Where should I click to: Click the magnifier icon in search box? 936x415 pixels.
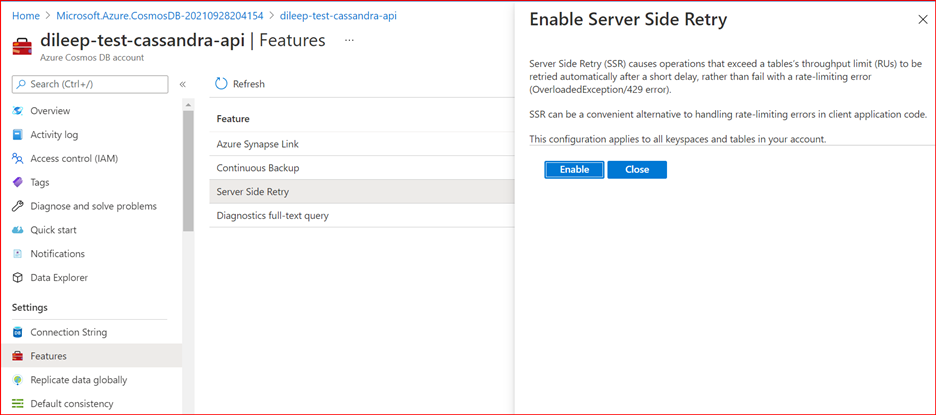click(21, 84)
